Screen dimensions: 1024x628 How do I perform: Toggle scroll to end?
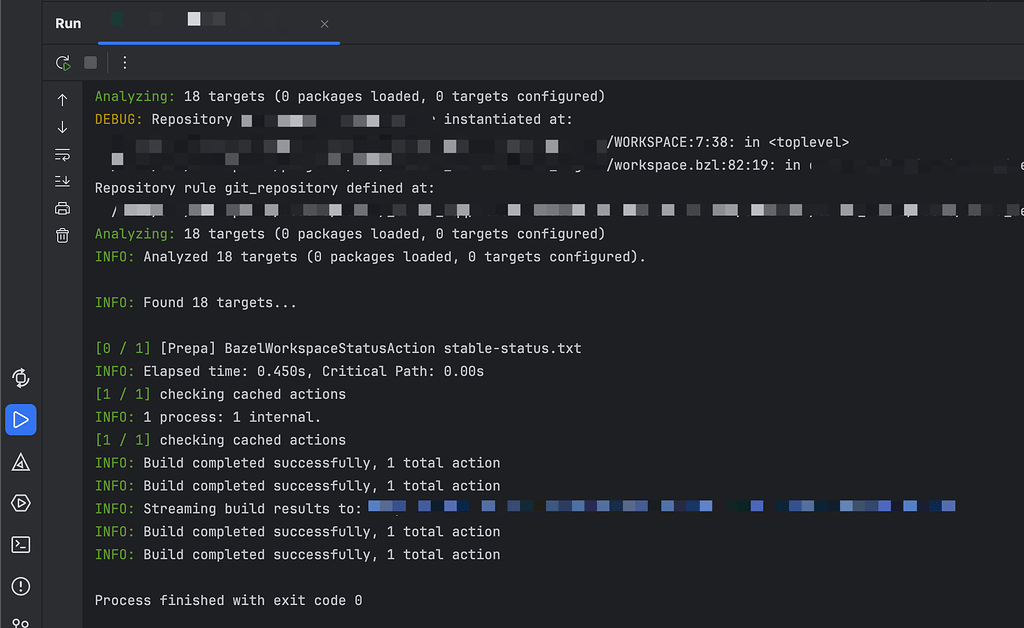[x=62, y=182]
